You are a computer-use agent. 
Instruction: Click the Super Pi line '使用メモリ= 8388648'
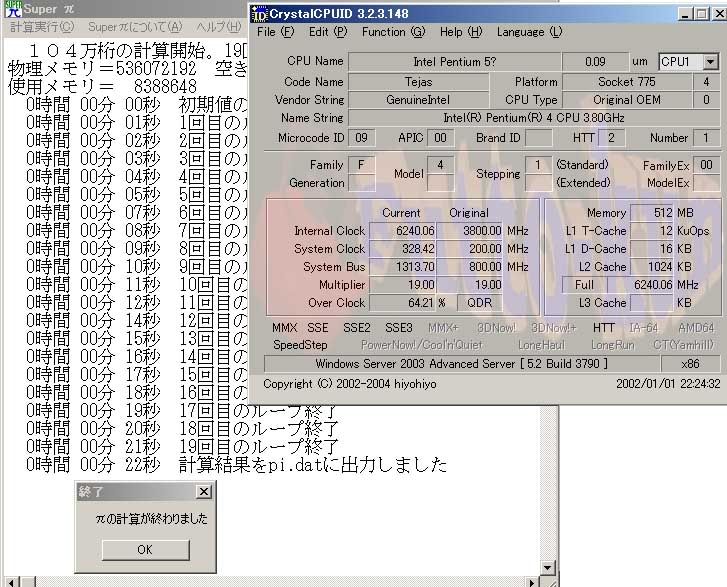click(102, 87)
